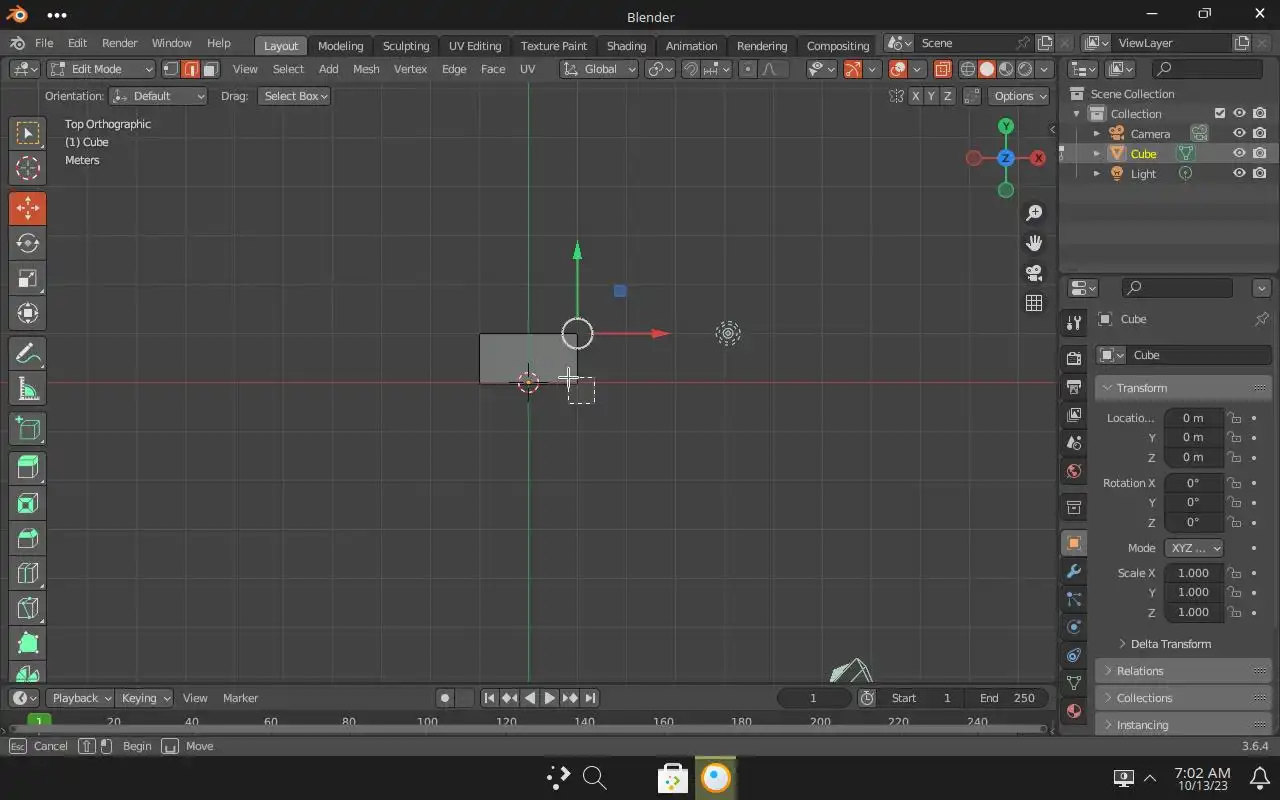Toggle X-ray display

pyautogui.click(x=942, y=69)
